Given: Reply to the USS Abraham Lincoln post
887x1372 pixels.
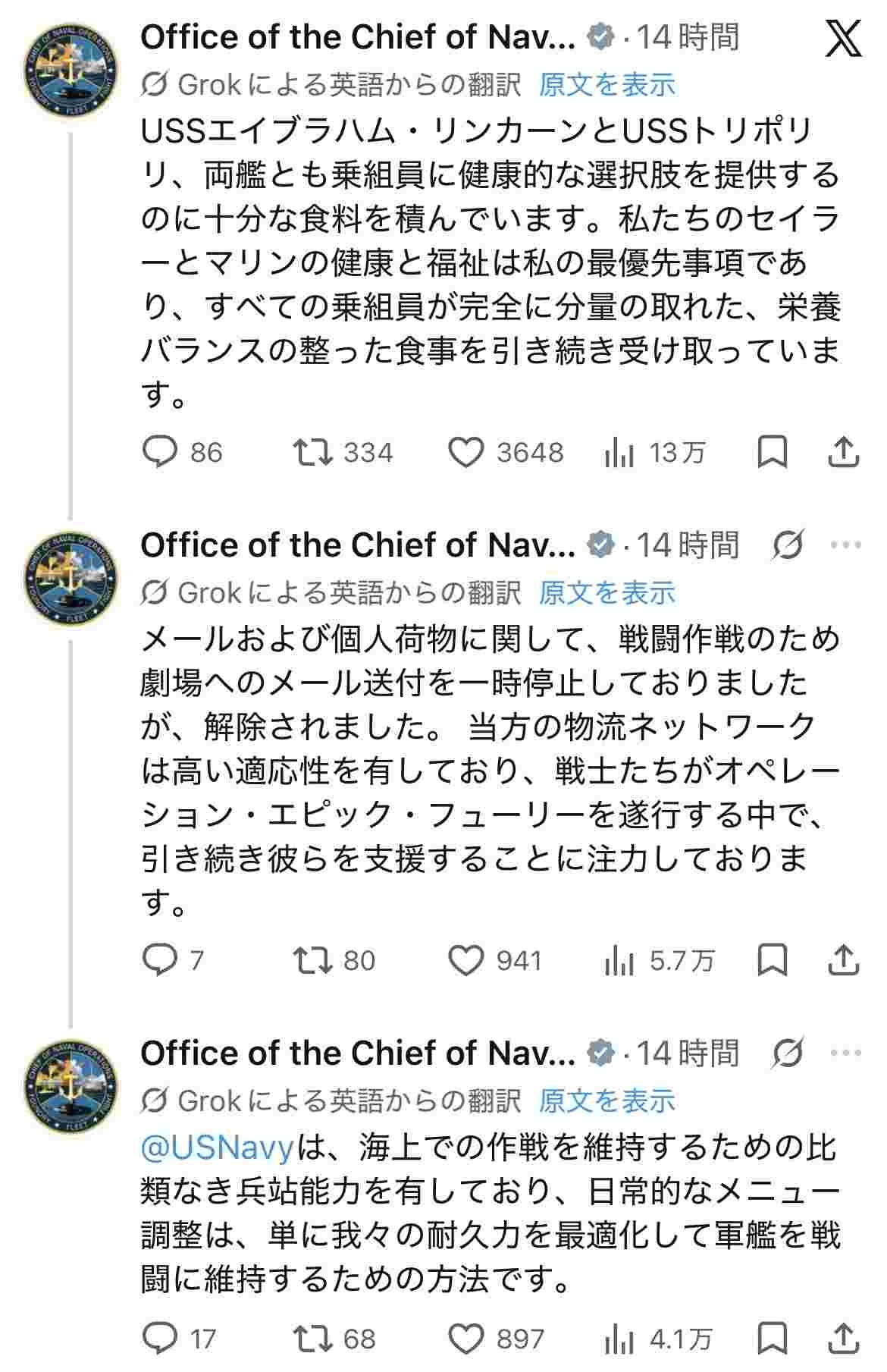Looking at the screenshot, I should (161, 452).
